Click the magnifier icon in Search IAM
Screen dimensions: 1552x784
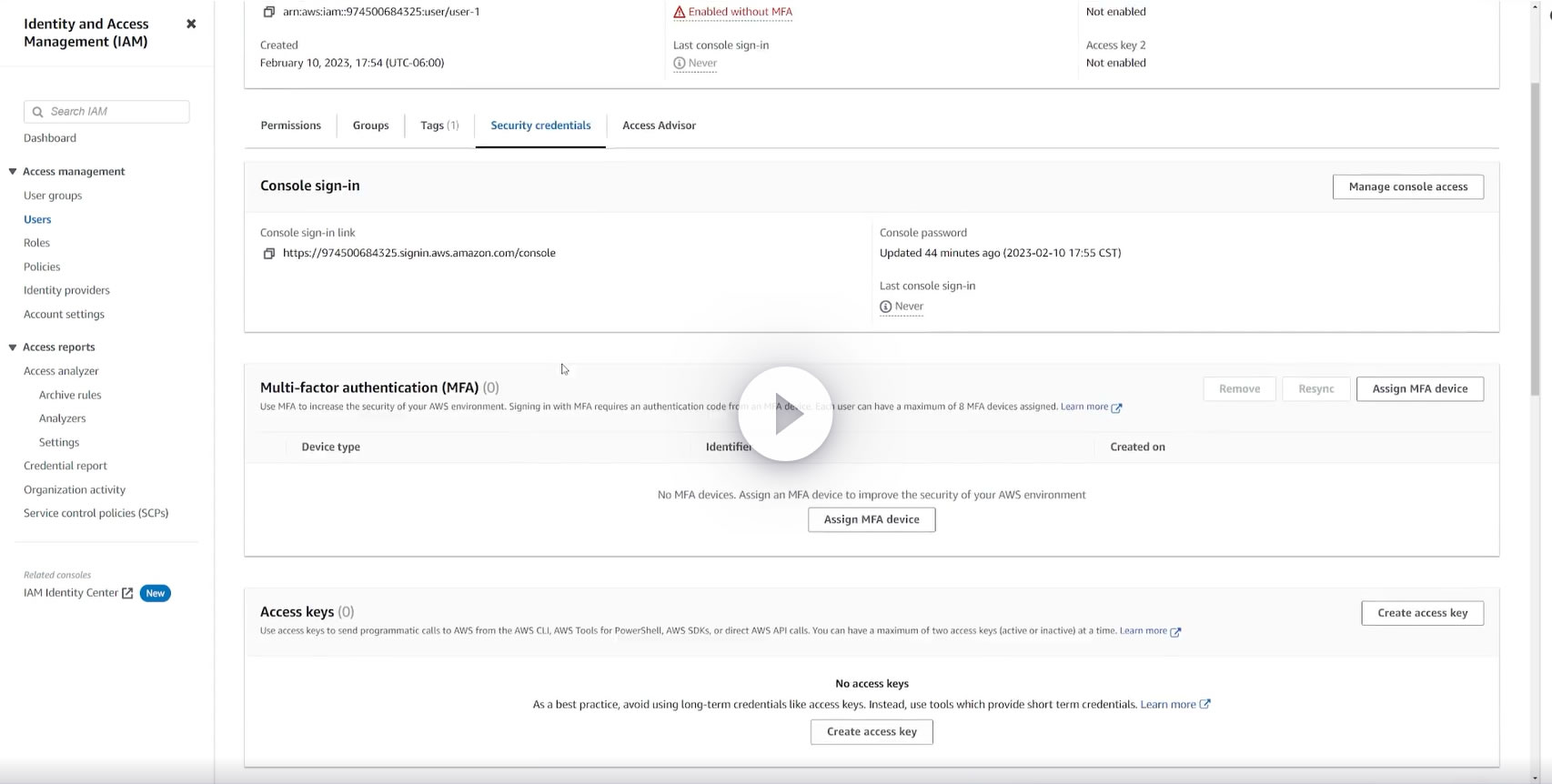37,112
